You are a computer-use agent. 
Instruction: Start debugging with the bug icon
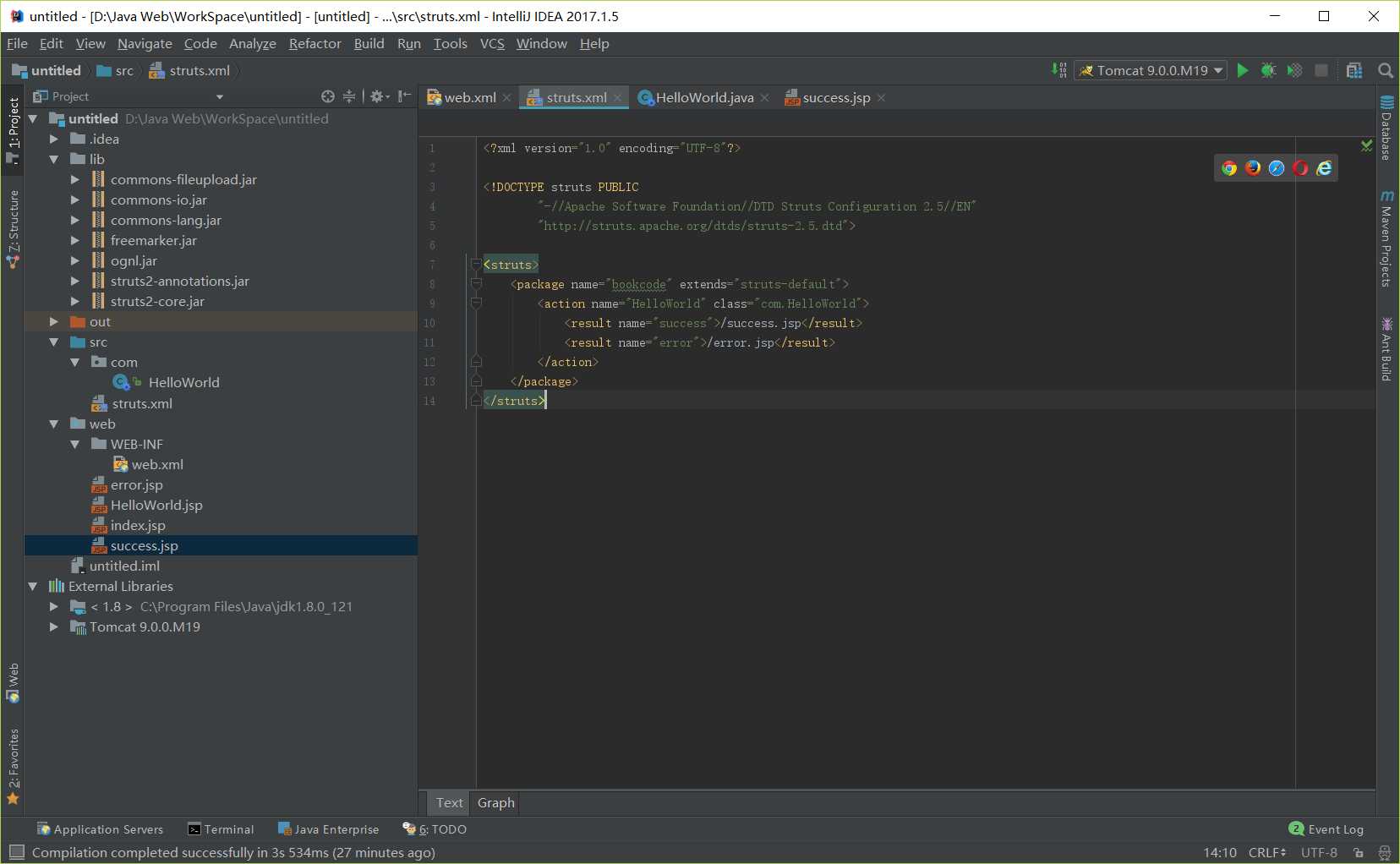1268,71
